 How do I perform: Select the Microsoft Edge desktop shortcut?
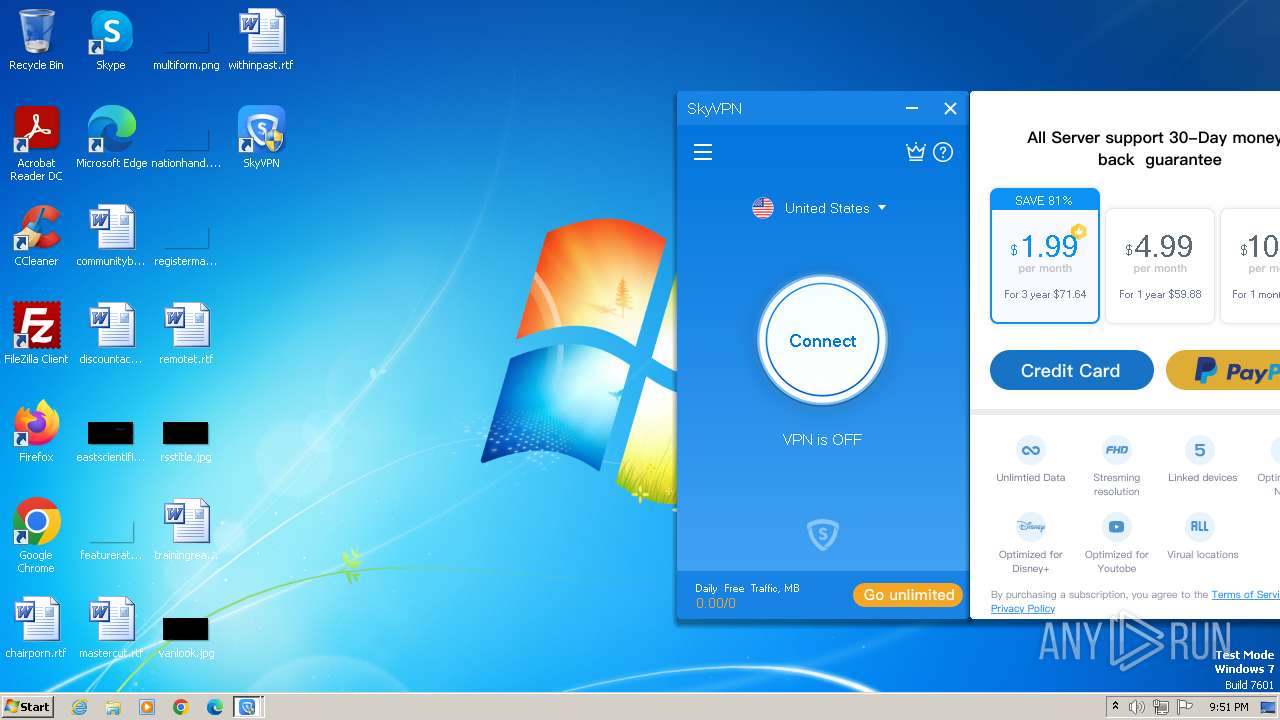pyautogui.click(x=111, y=138)
